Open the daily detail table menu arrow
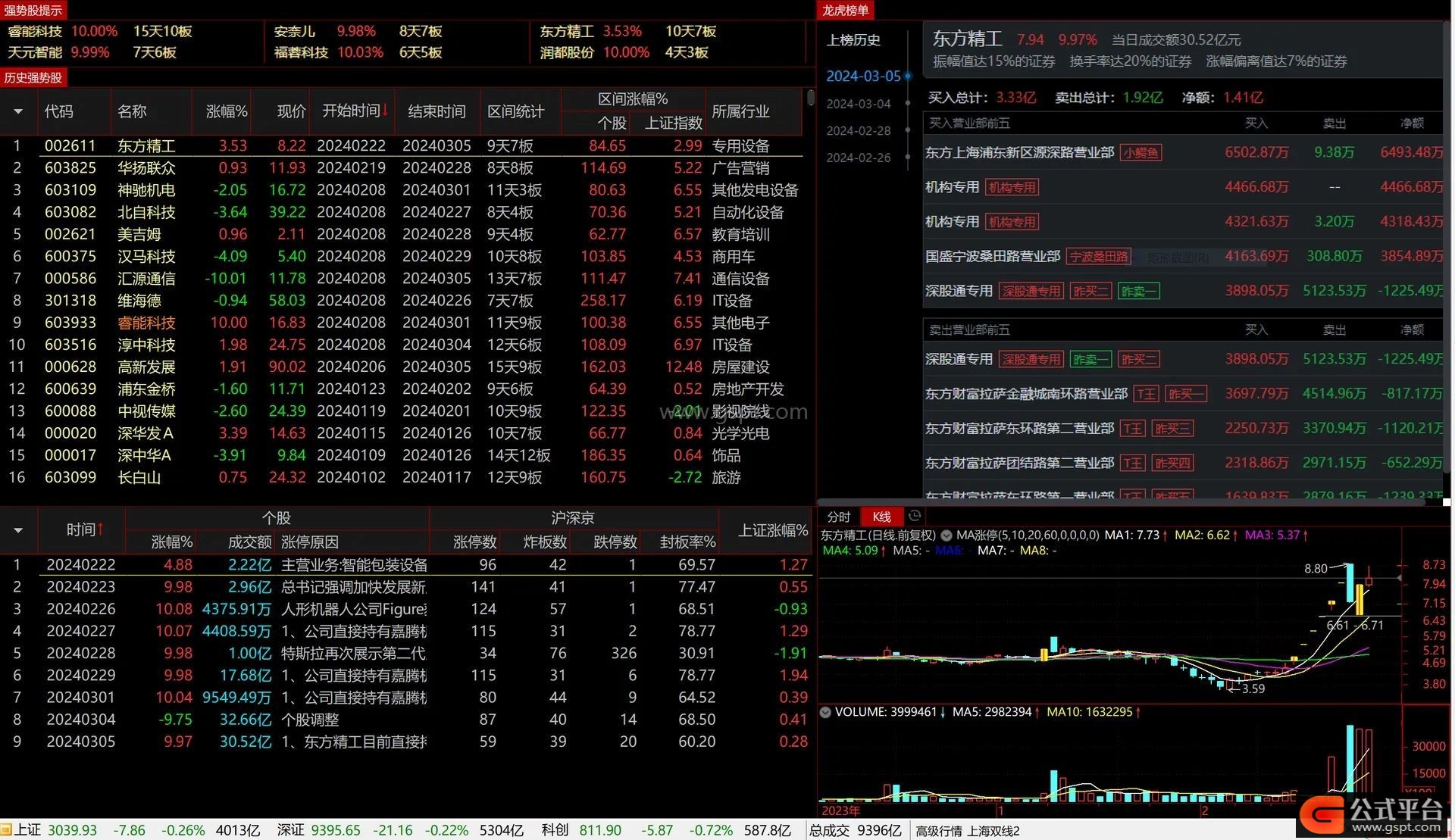This screenshot has width=1455, height=840. point(18,530)
